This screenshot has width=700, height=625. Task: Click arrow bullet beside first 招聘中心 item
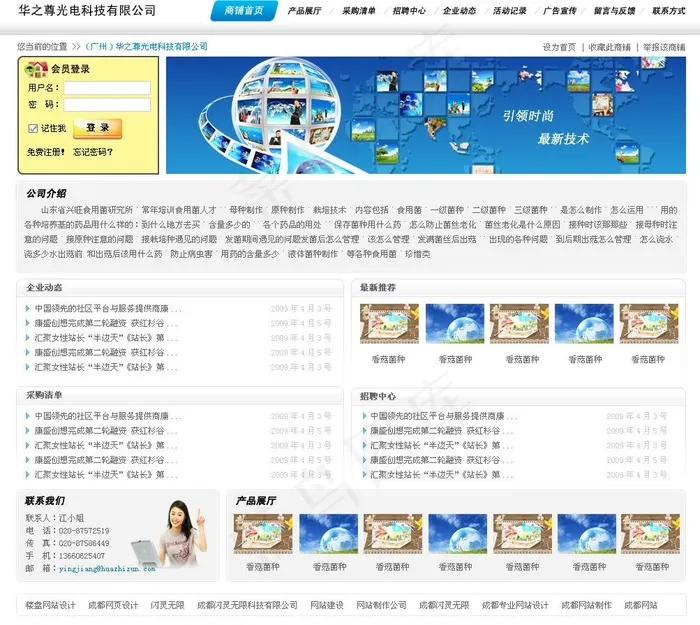(364, 416)
